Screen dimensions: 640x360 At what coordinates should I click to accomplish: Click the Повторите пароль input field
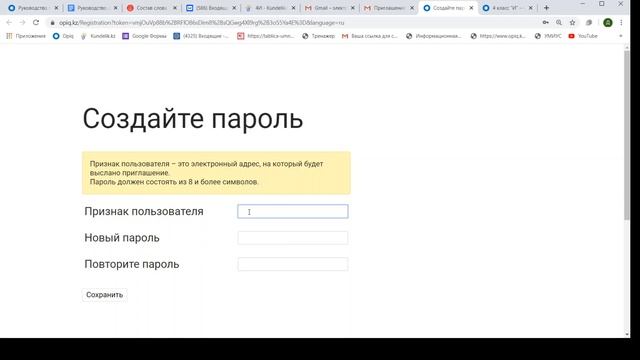tap(293, 264)
